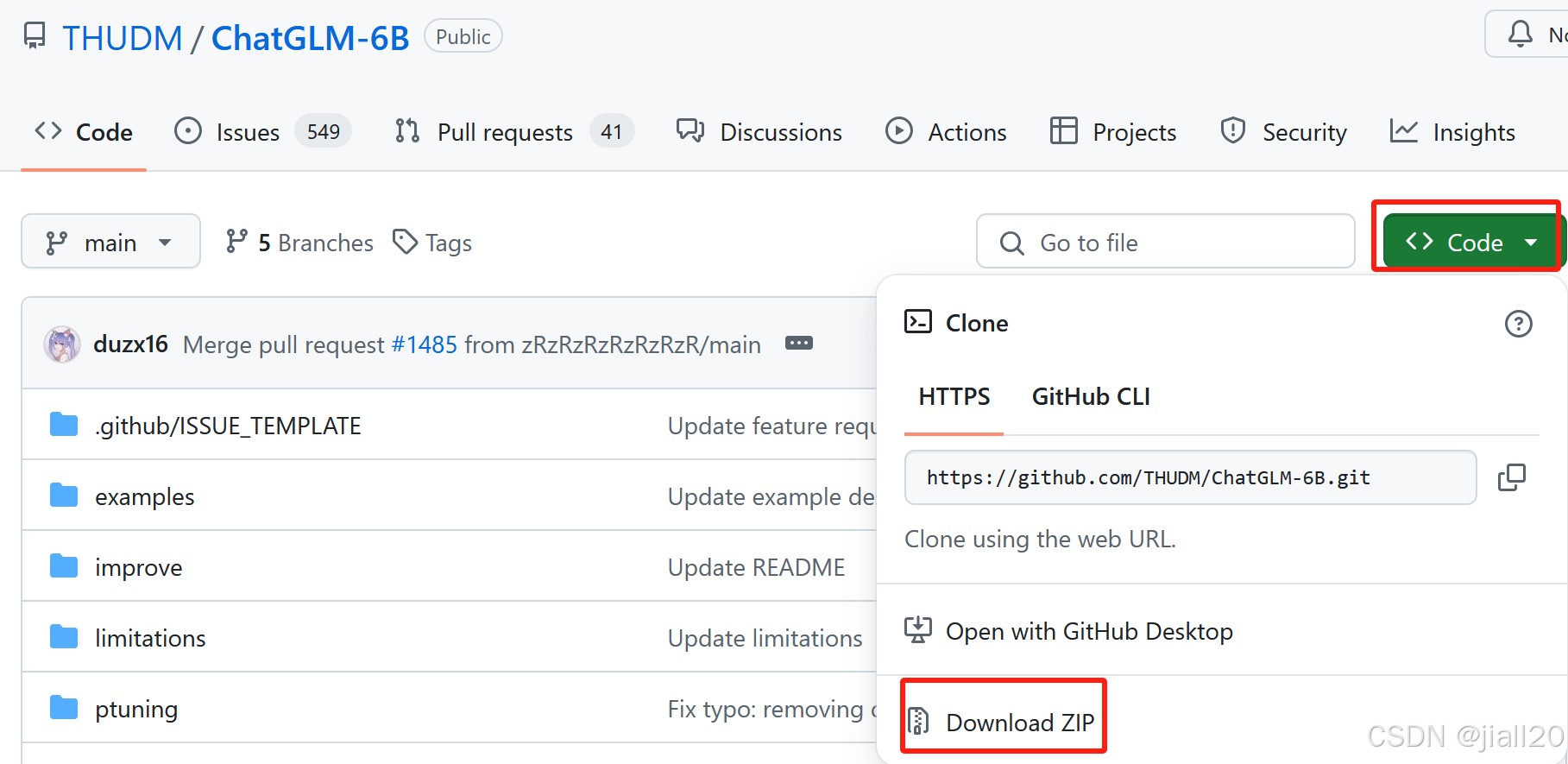View the Insights tab

click(1452, 132)
